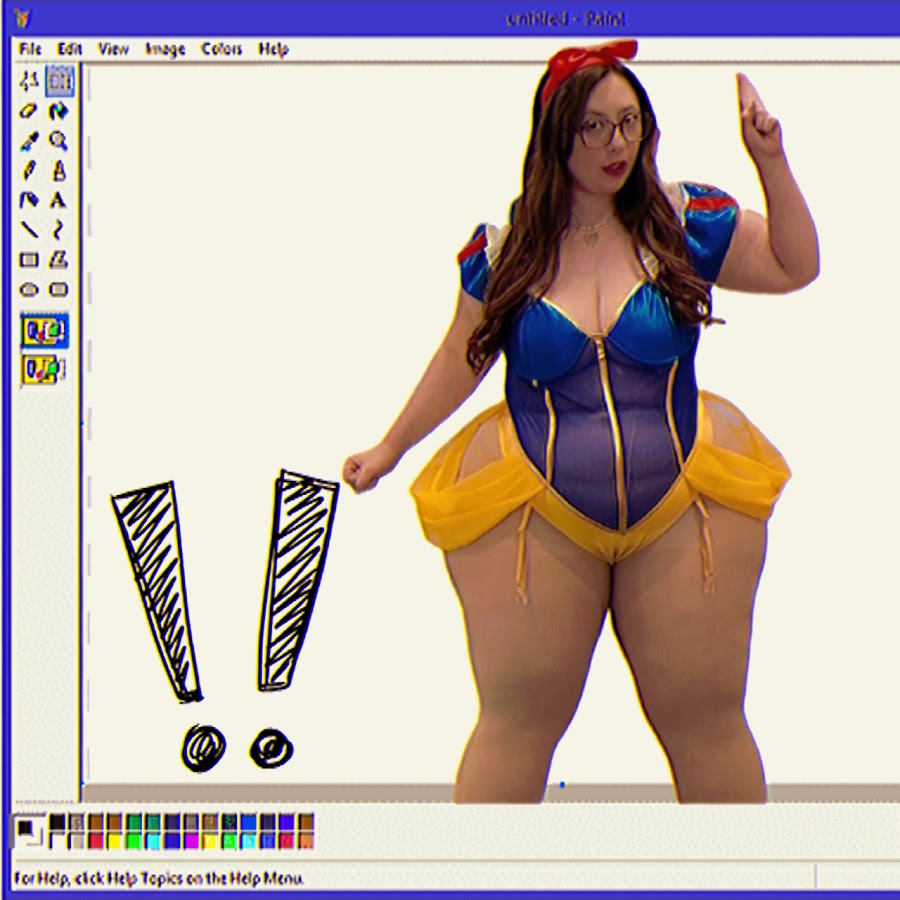Activate the Fill With Color bucket
Image resolution: width=900 pixels, height=900 pixels.
point(59,111)
